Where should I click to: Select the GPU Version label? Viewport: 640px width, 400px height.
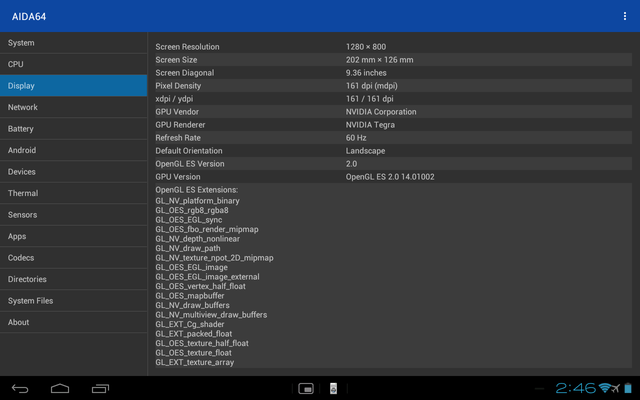click(x=178, y=177)
